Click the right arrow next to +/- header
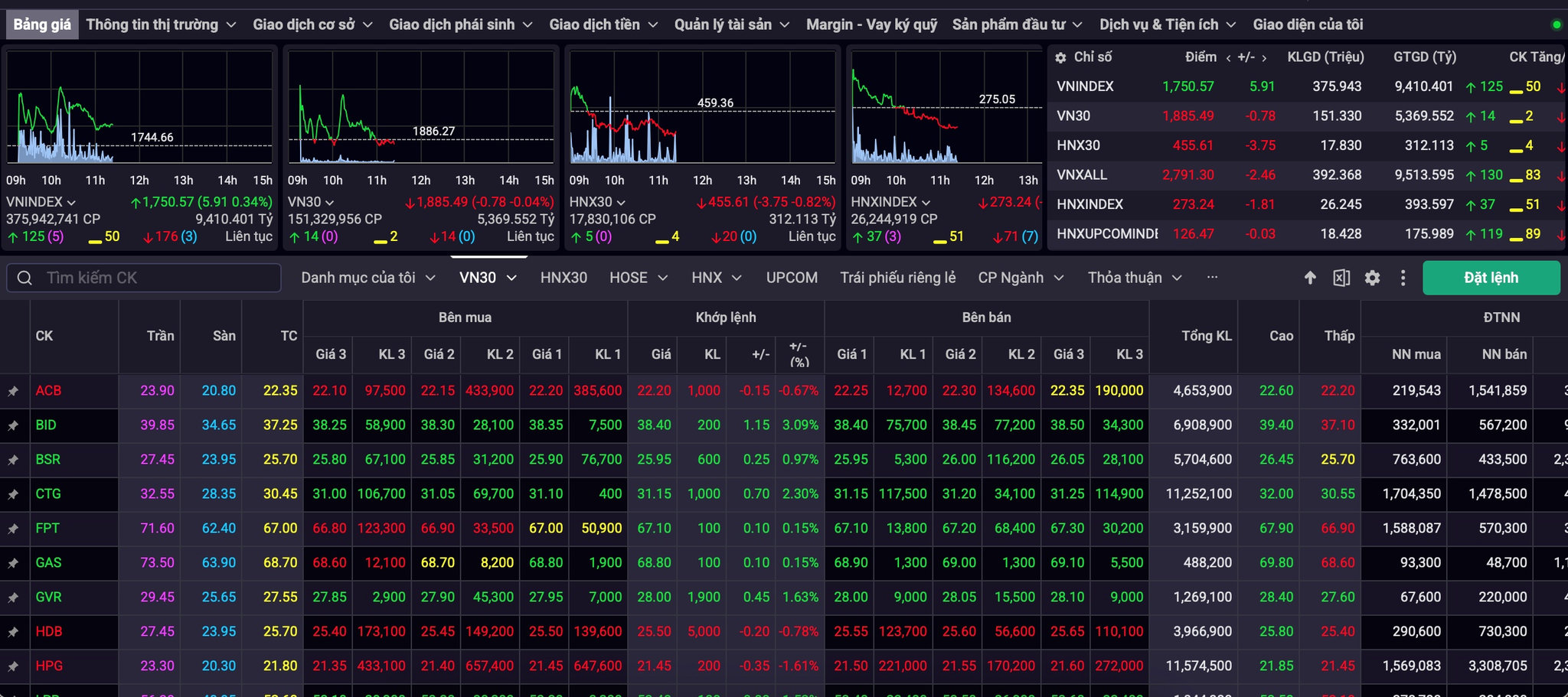 coord(1264,57)
